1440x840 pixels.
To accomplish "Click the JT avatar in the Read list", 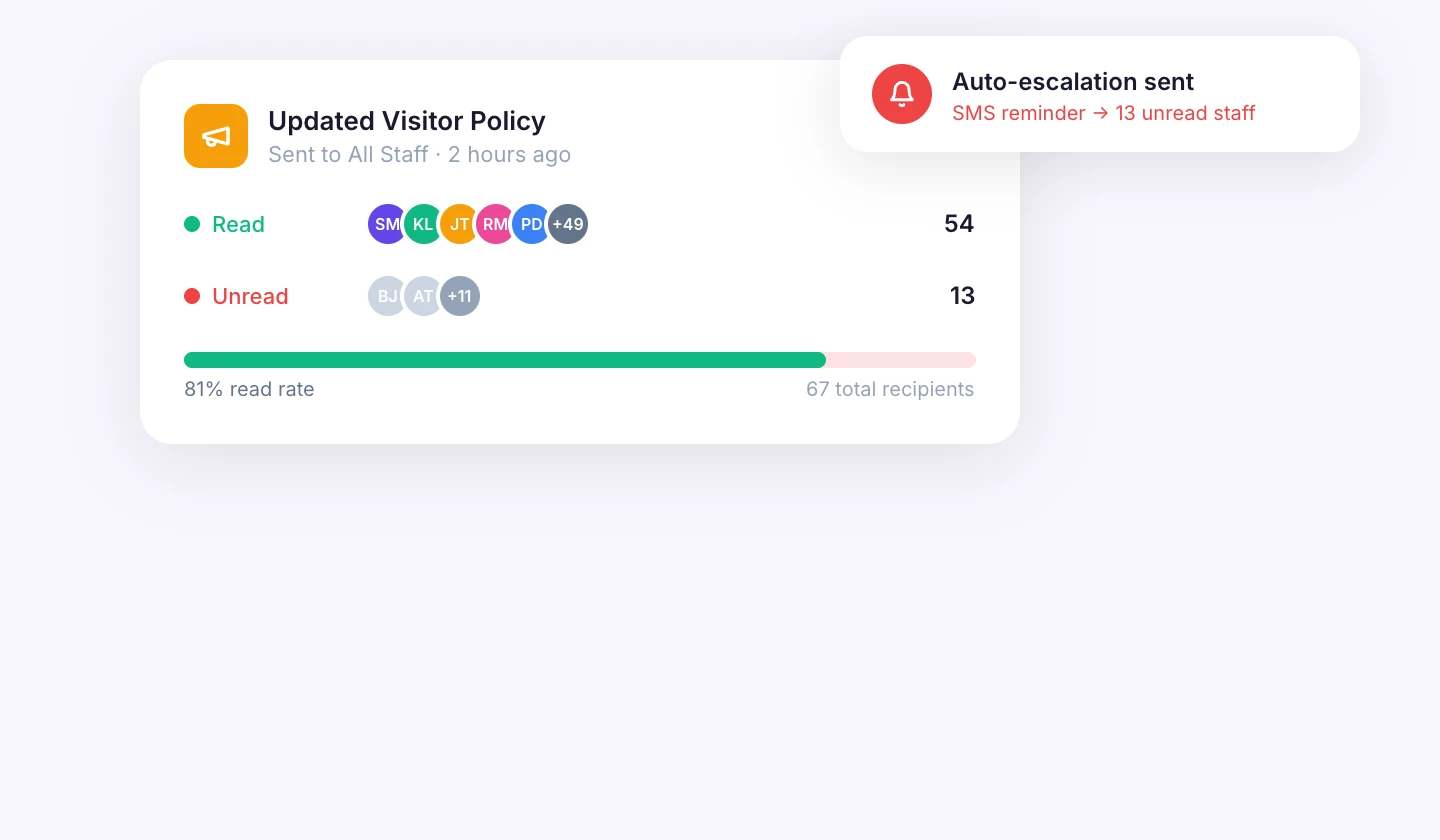I will pyautogui.click(x=460, y=224).
